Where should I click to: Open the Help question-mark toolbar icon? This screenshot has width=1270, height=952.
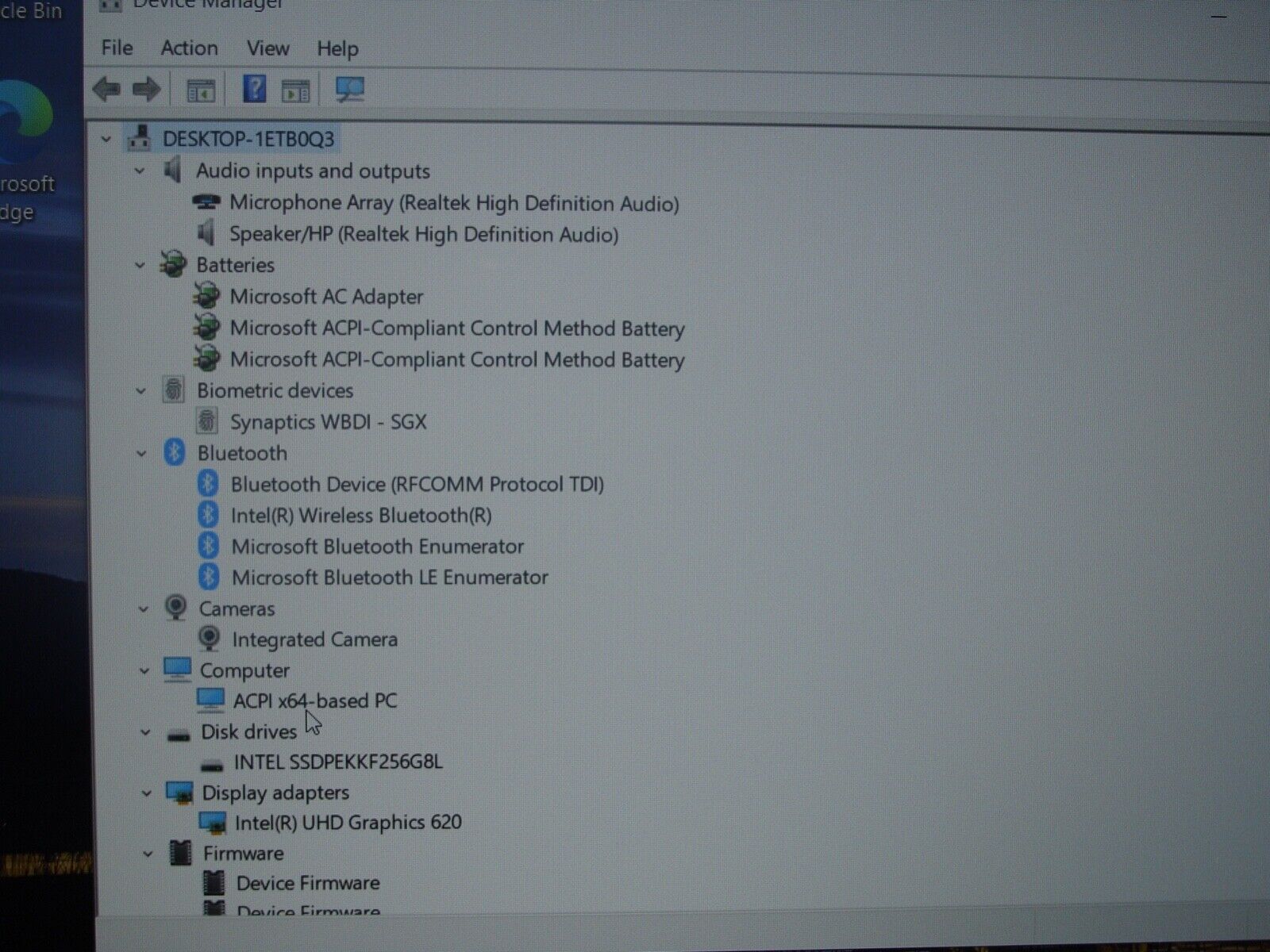[x=254, y=89]
